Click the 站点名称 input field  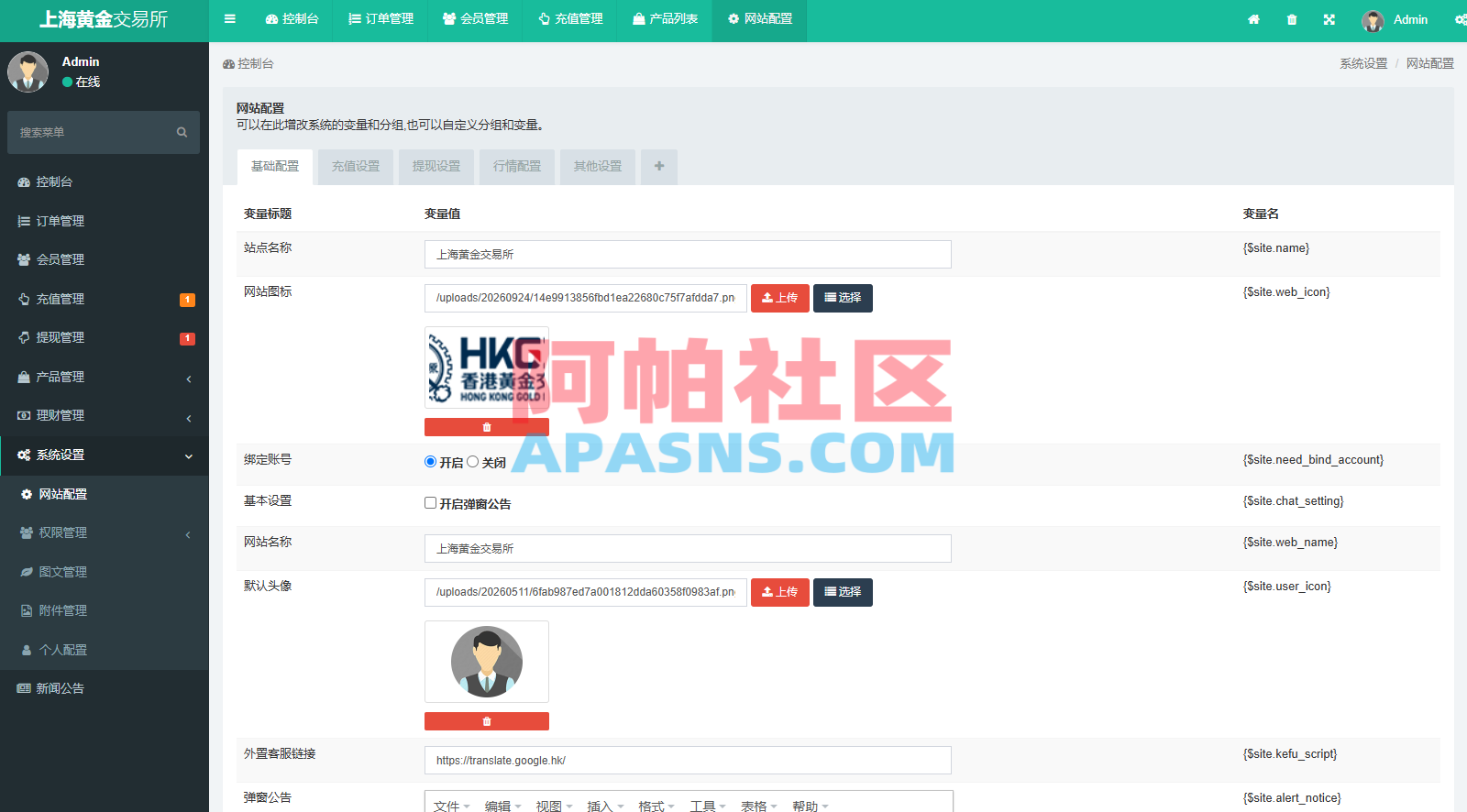(688, 255)
